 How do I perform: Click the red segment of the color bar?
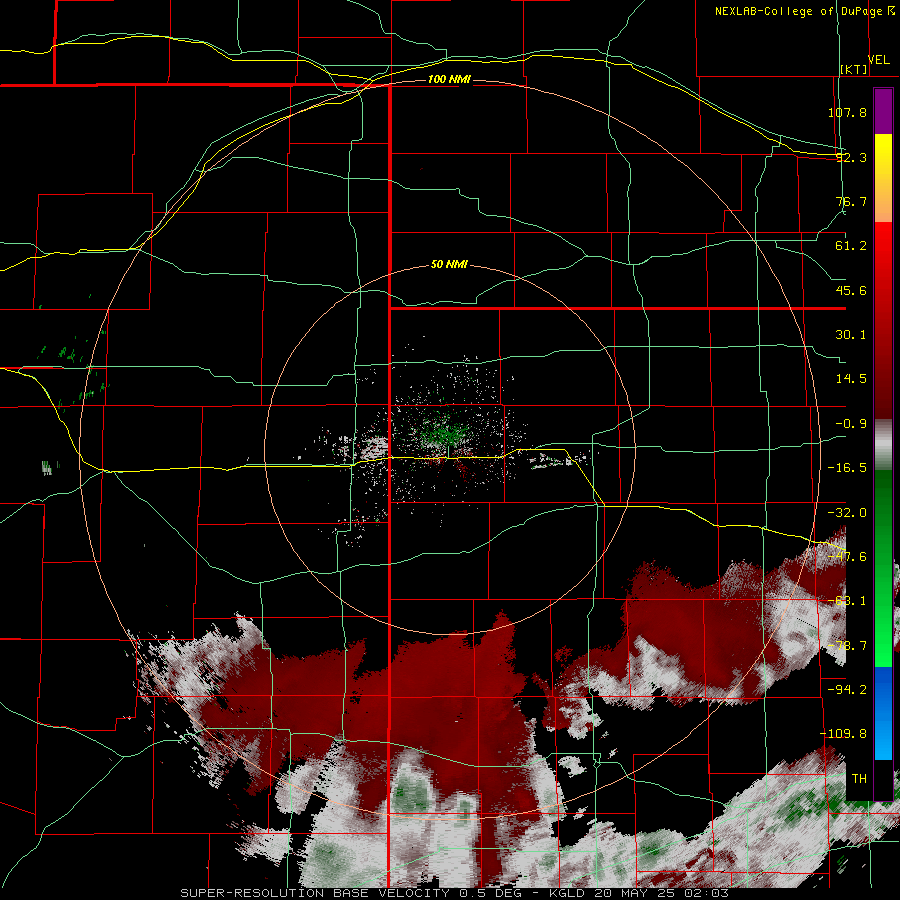point(883,320)
